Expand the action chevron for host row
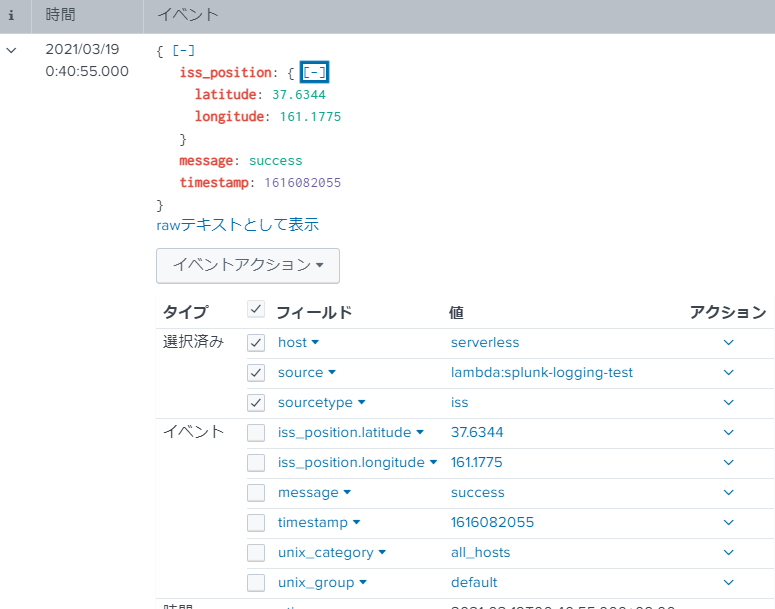The width and height of the screenshot is (775, 609). [729, 343]
